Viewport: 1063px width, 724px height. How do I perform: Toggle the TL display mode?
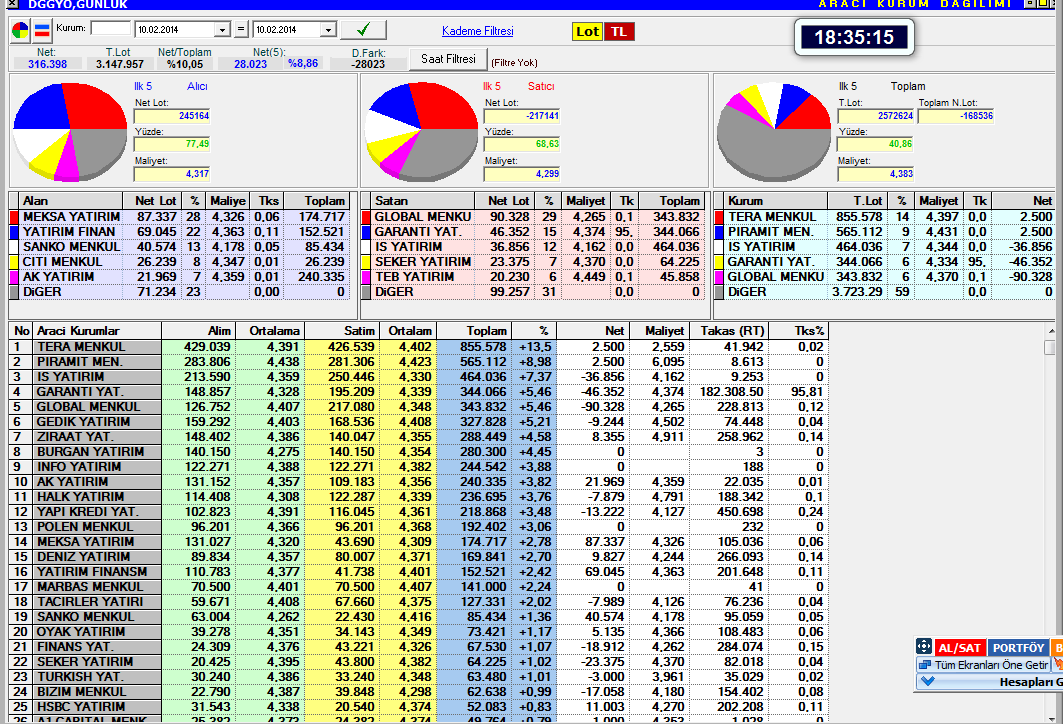pos(619,31)
